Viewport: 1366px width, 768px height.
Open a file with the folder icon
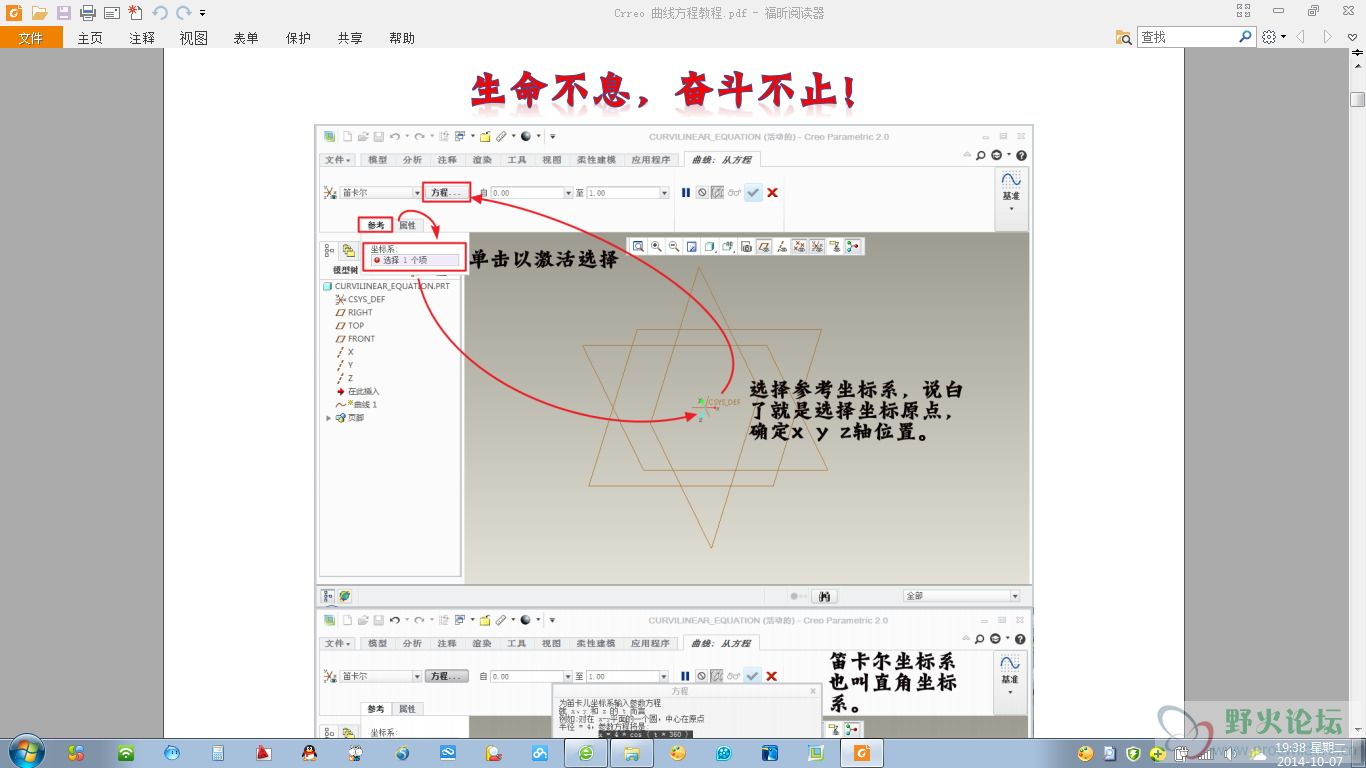(39, 13)
